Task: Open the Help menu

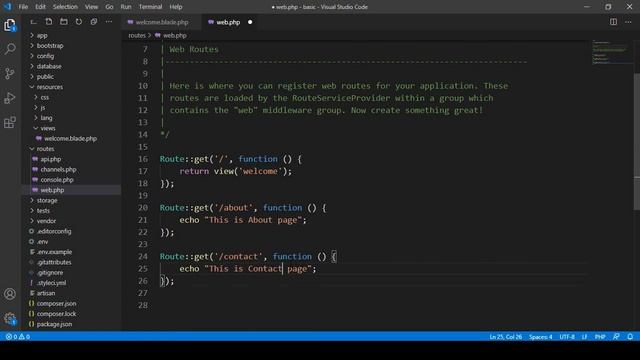Action: 176,7
